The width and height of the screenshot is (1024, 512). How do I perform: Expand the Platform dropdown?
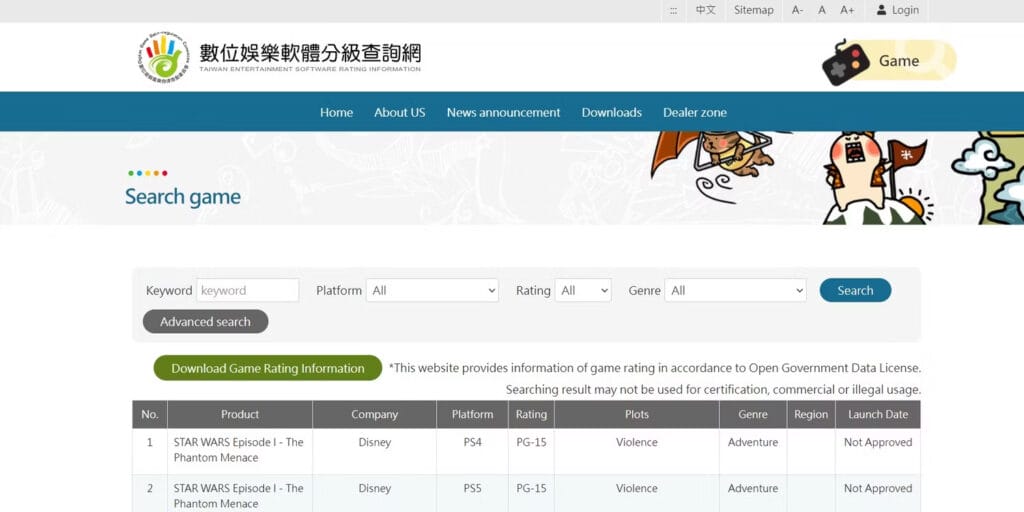[x=432, y=290]
